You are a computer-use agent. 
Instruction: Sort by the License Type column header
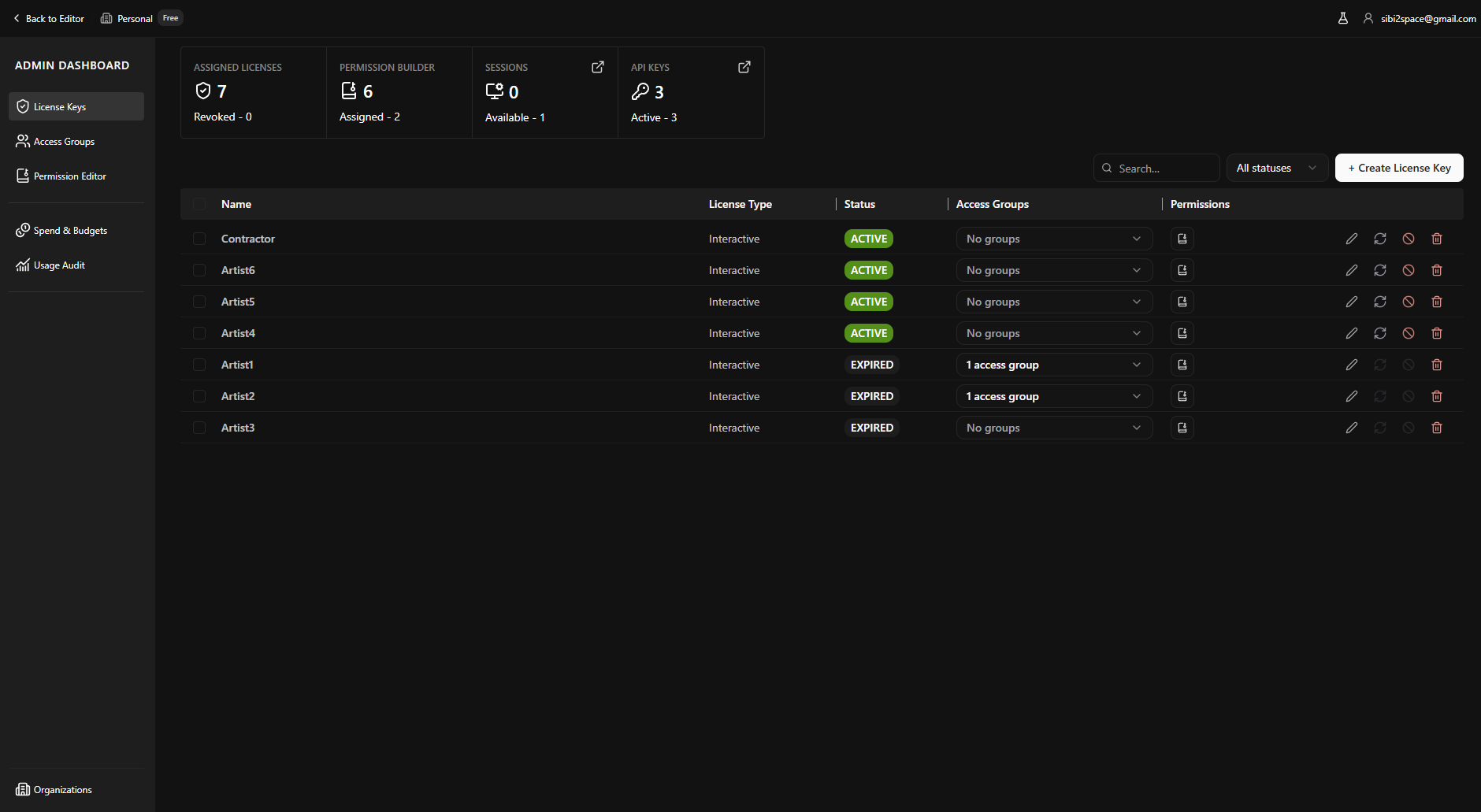click(x=740, y=204)
